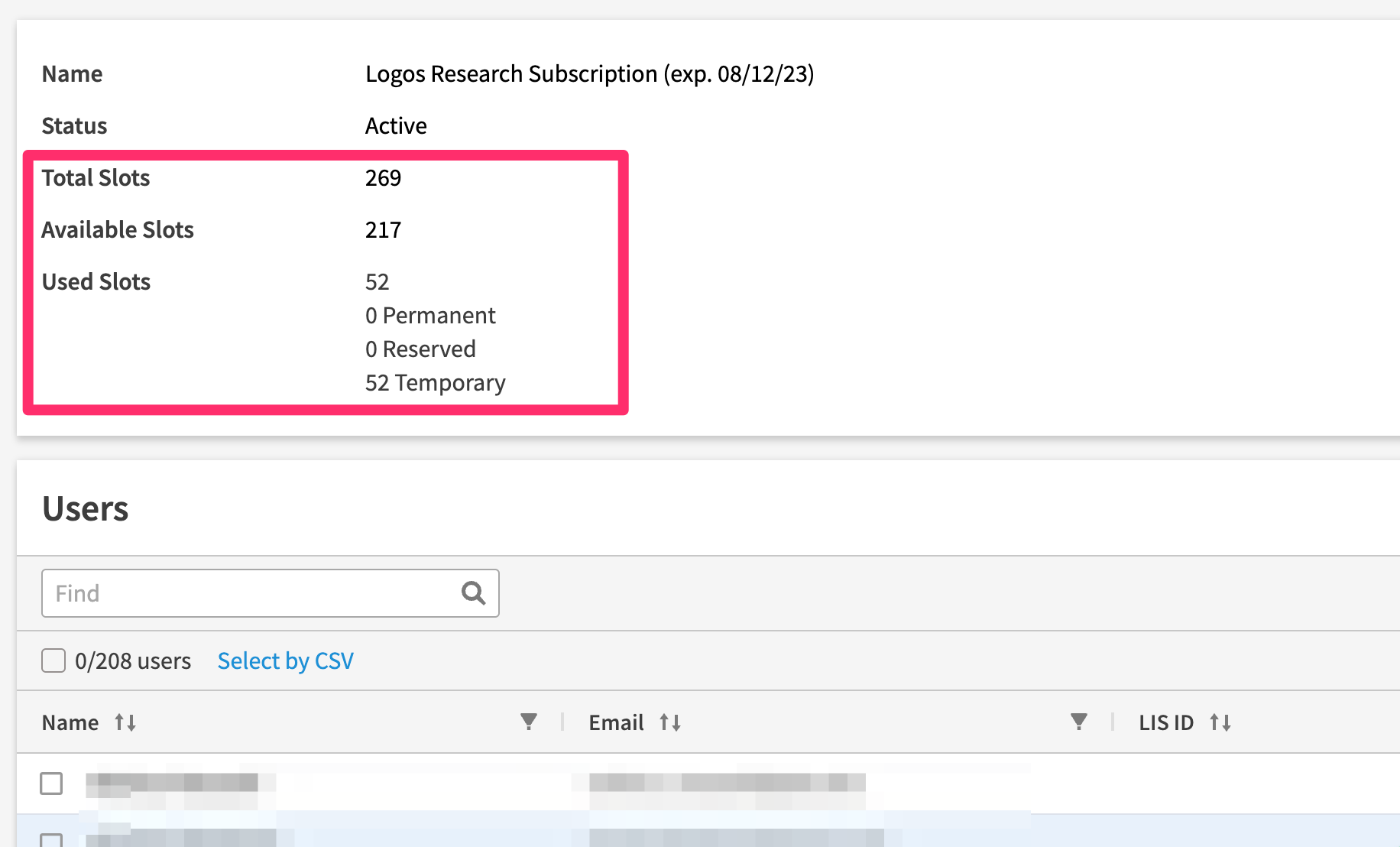The height and width of the screenshot is (847, 1400).
Task: Click the Name column header
Action: [70, 722]
